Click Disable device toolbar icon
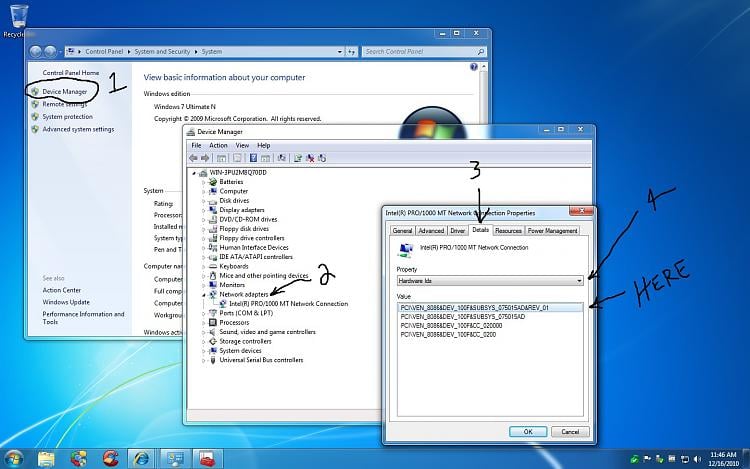 (x=322, y=158)
